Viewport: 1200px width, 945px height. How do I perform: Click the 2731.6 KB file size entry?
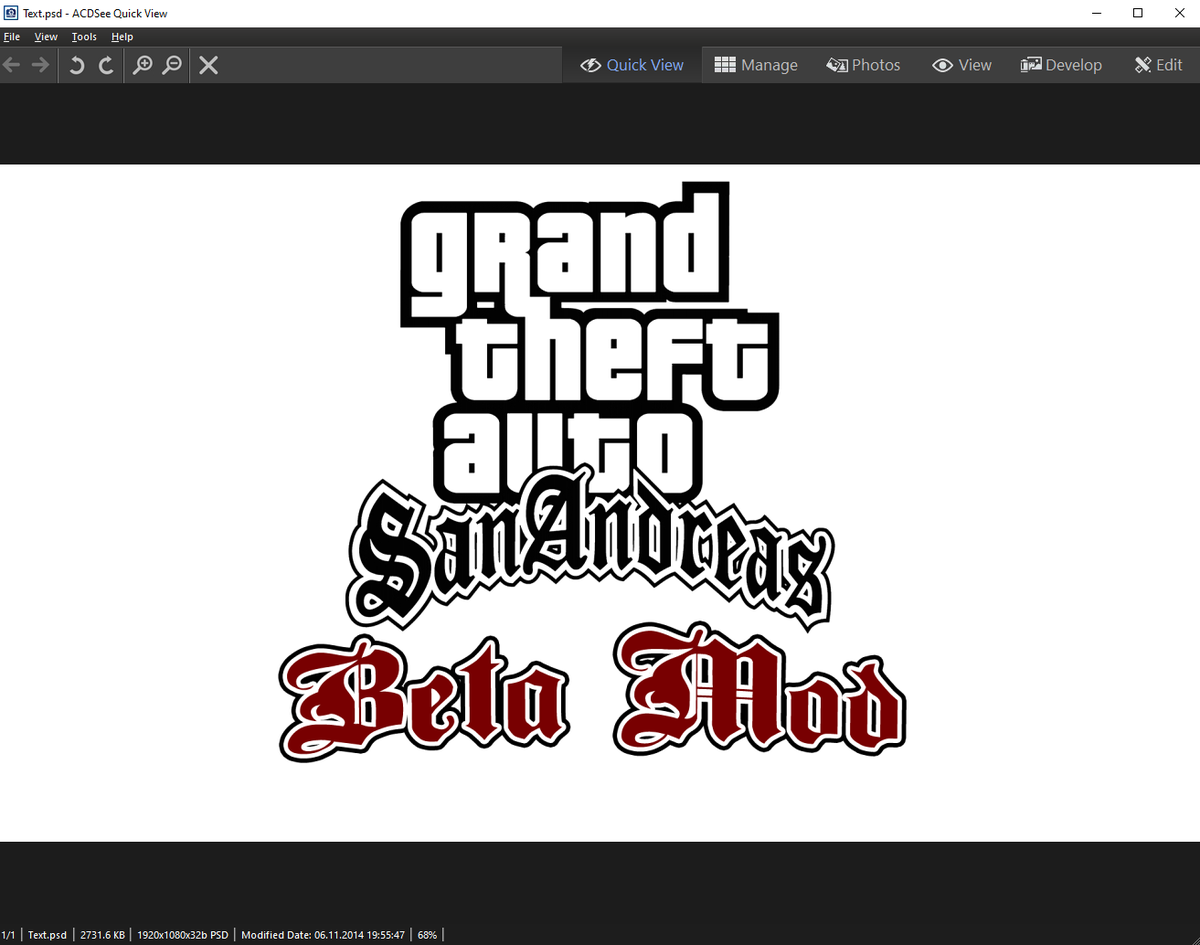103,935
